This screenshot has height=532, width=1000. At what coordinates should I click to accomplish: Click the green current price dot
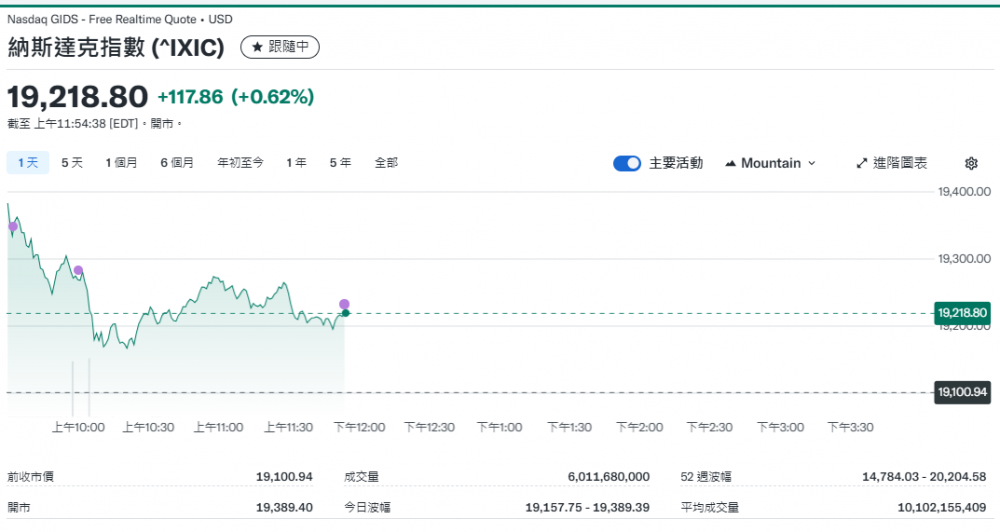pos(345,314)
